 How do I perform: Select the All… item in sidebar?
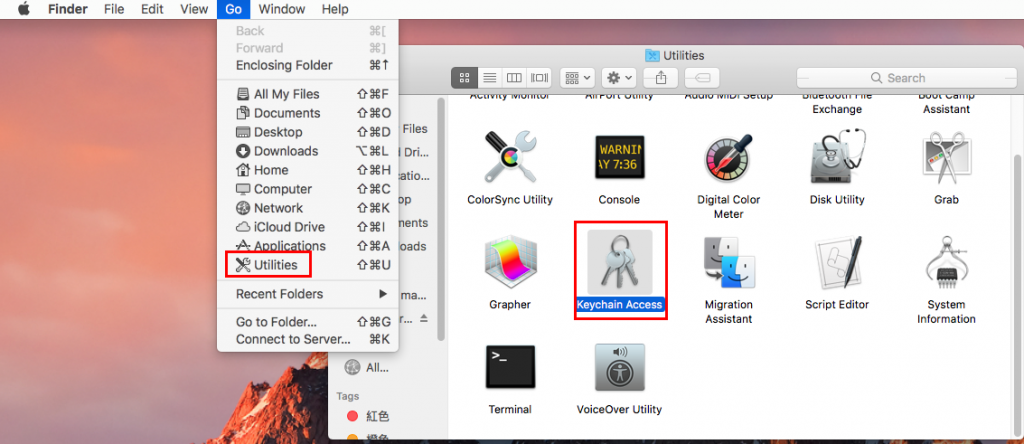(x=367, y=368)
